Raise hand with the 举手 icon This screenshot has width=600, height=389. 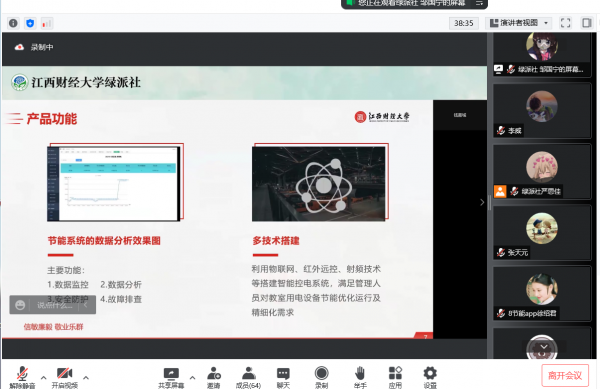pos(360,377)
